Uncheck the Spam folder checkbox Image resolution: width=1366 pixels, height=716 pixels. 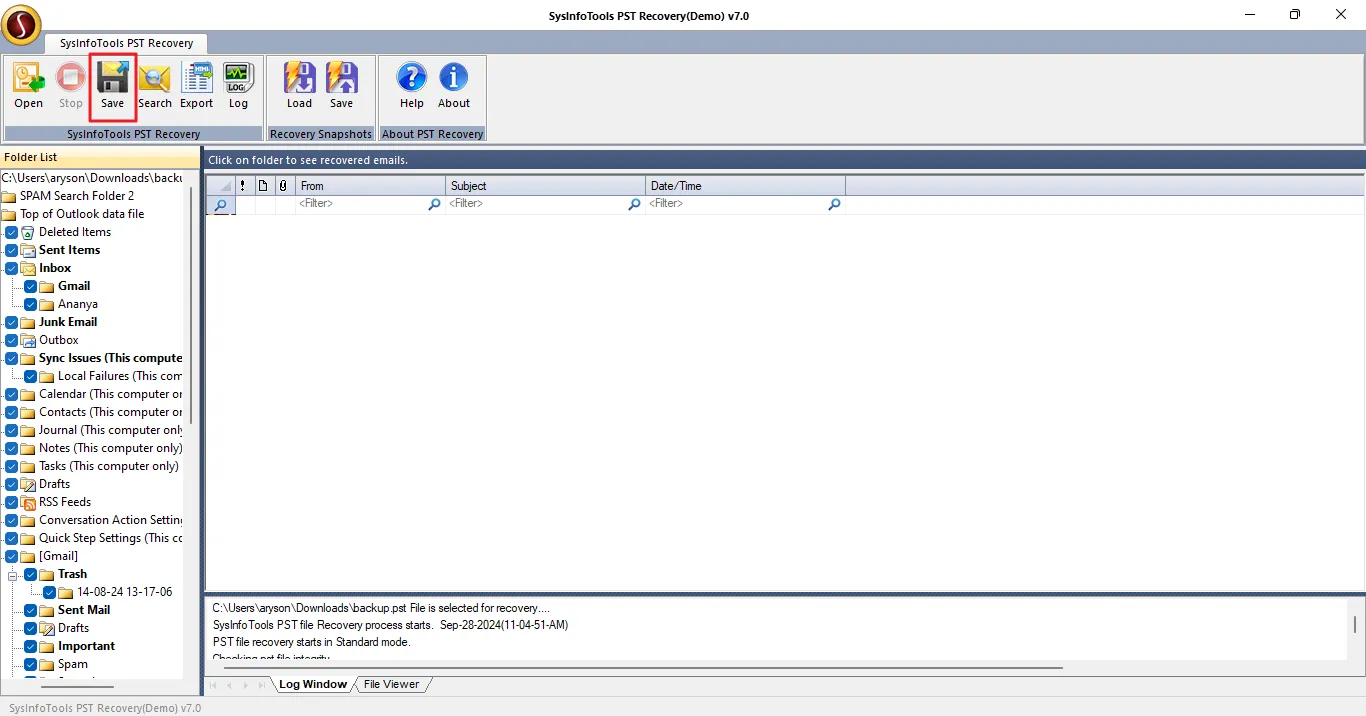[31, 664]
